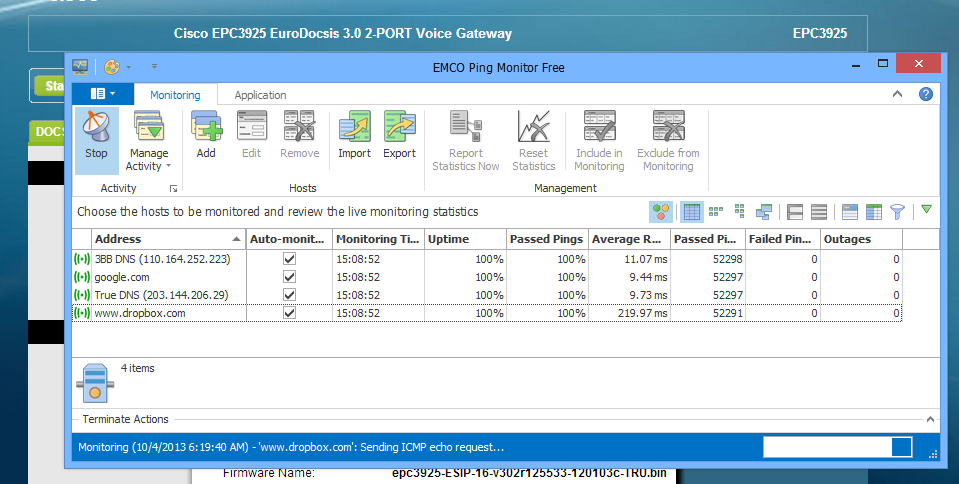
Task: Click the Terminate Actions panel label
Action: [125, 419]
